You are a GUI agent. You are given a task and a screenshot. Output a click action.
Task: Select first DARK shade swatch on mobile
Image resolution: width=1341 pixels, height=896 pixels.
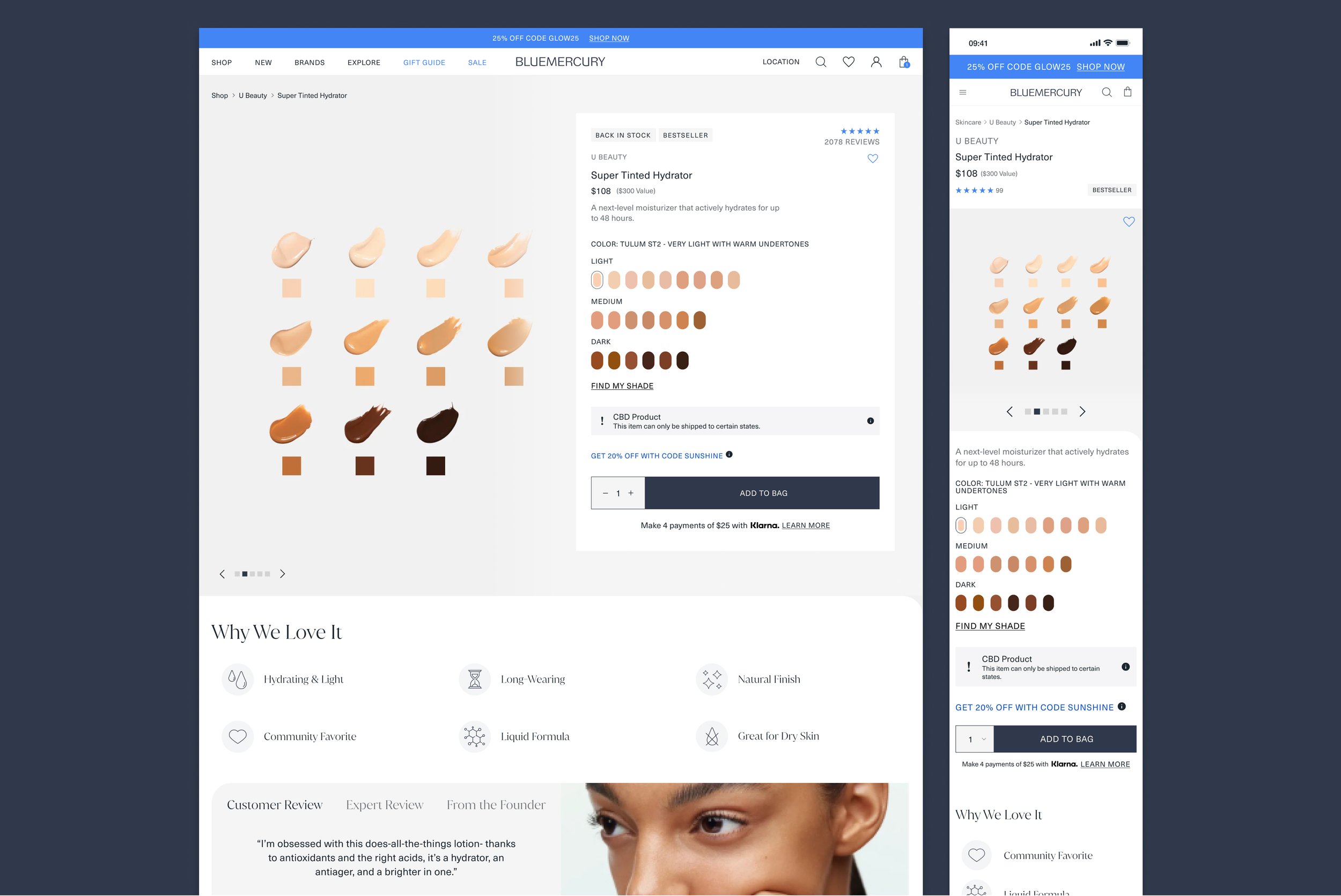pos(961,603)
